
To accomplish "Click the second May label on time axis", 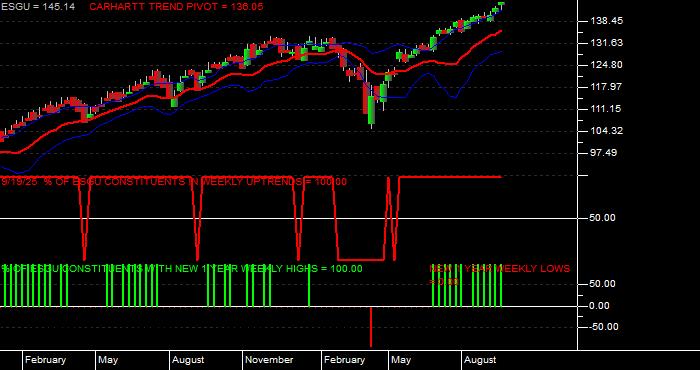I will [401, 360].
